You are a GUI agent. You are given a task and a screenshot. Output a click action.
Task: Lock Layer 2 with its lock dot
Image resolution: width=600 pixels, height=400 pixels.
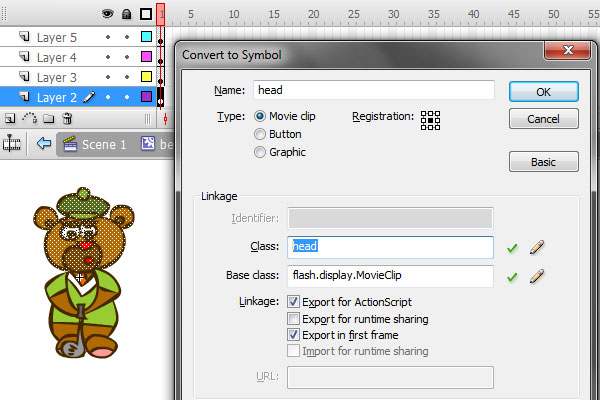click(x=127, y=97)
